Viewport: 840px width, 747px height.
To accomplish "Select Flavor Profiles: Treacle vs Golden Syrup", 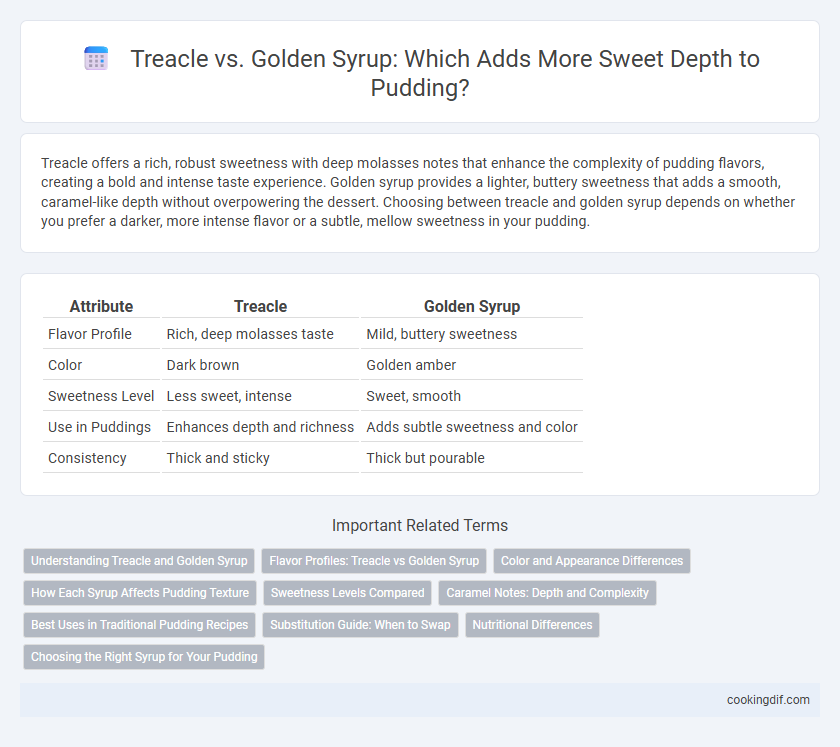I will point(374,561).
